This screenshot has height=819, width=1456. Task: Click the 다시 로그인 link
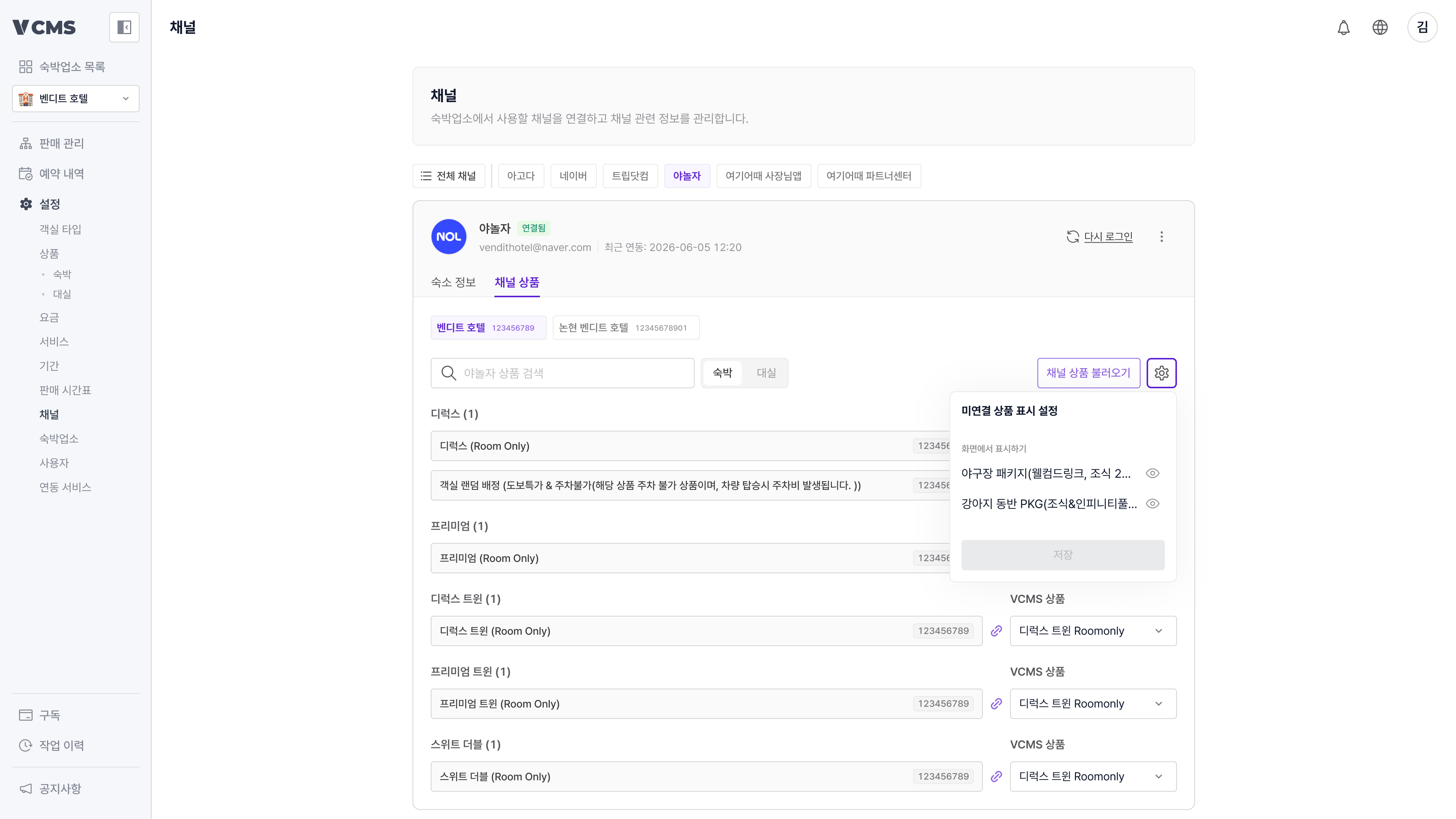[x=1108, y=237]
